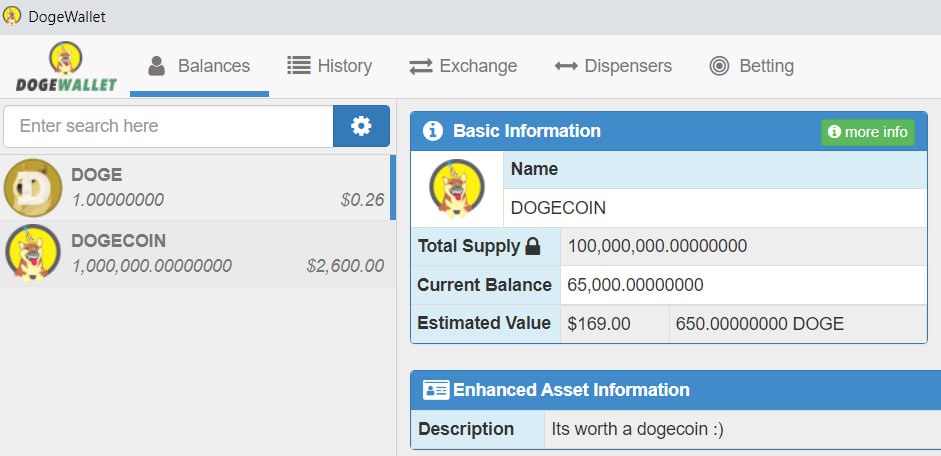Image resolution: width=941 pixels, height=456 pixels.
Task: Click the list icon on History tab
Action: [x=298, y=65]
